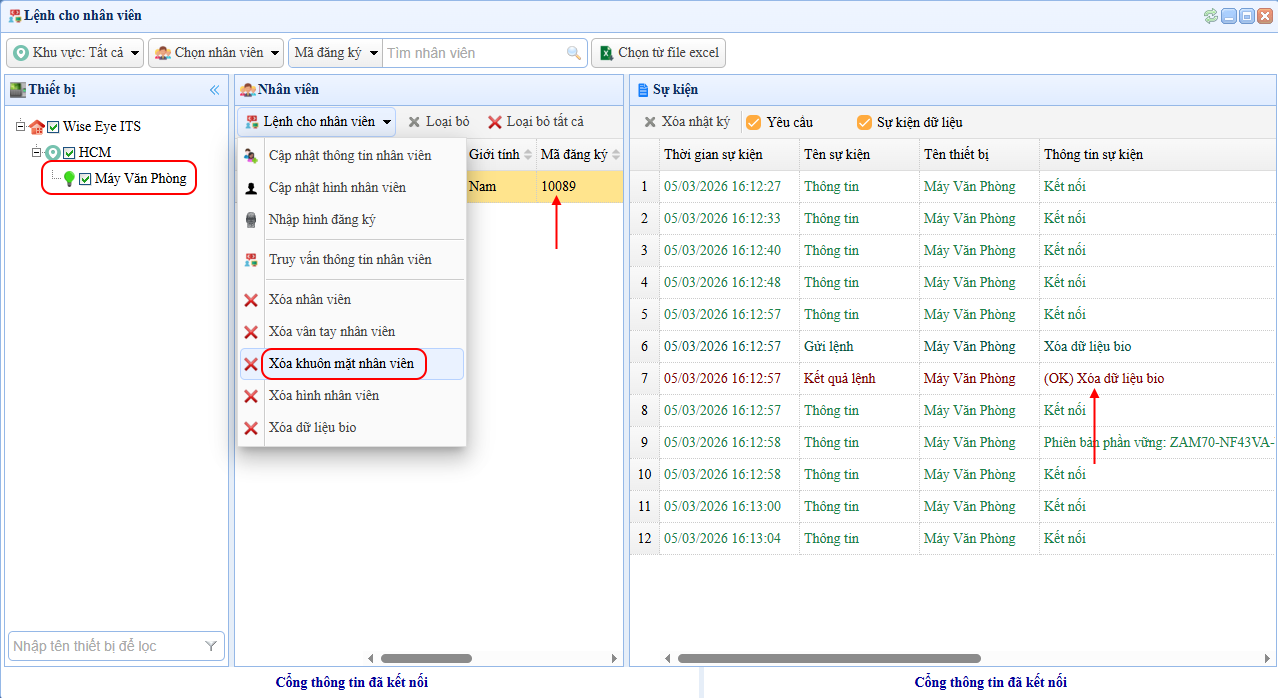This screenshot has height=698, width=1278.
Task: Click Xóa dữ liệu bio menu entry
Action: pyautogui.click(x=312, y=428)
